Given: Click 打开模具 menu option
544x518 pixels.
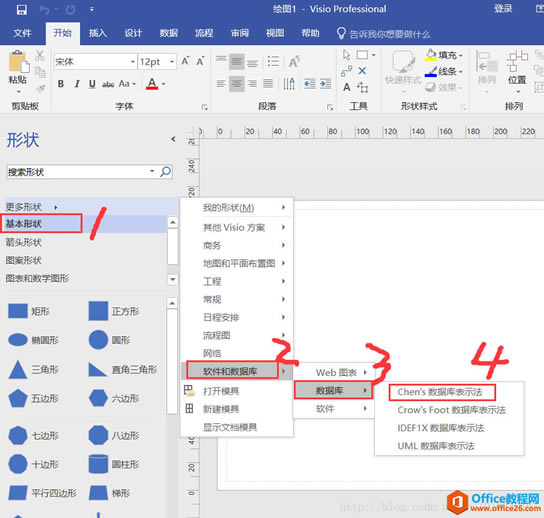Looking at the screenshot, I should [221, 391].
